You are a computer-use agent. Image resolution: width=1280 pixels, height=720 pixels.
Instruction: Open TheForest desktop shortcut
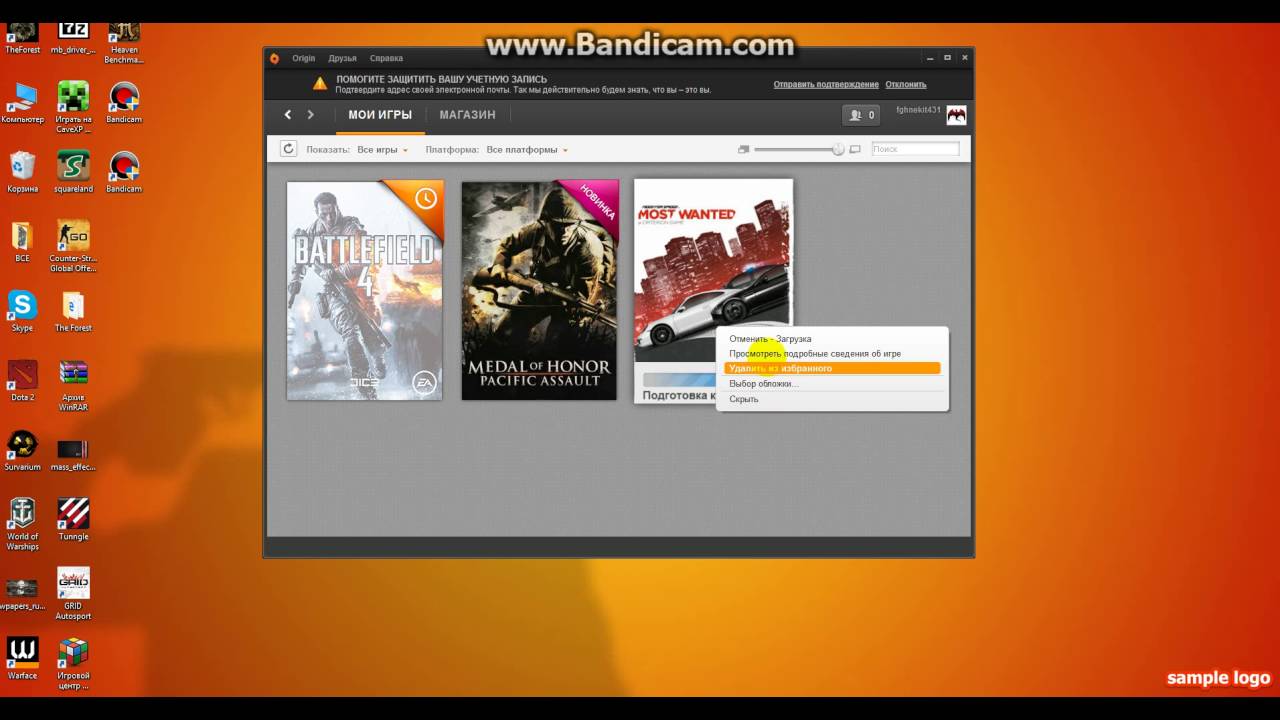pos(22,38)
